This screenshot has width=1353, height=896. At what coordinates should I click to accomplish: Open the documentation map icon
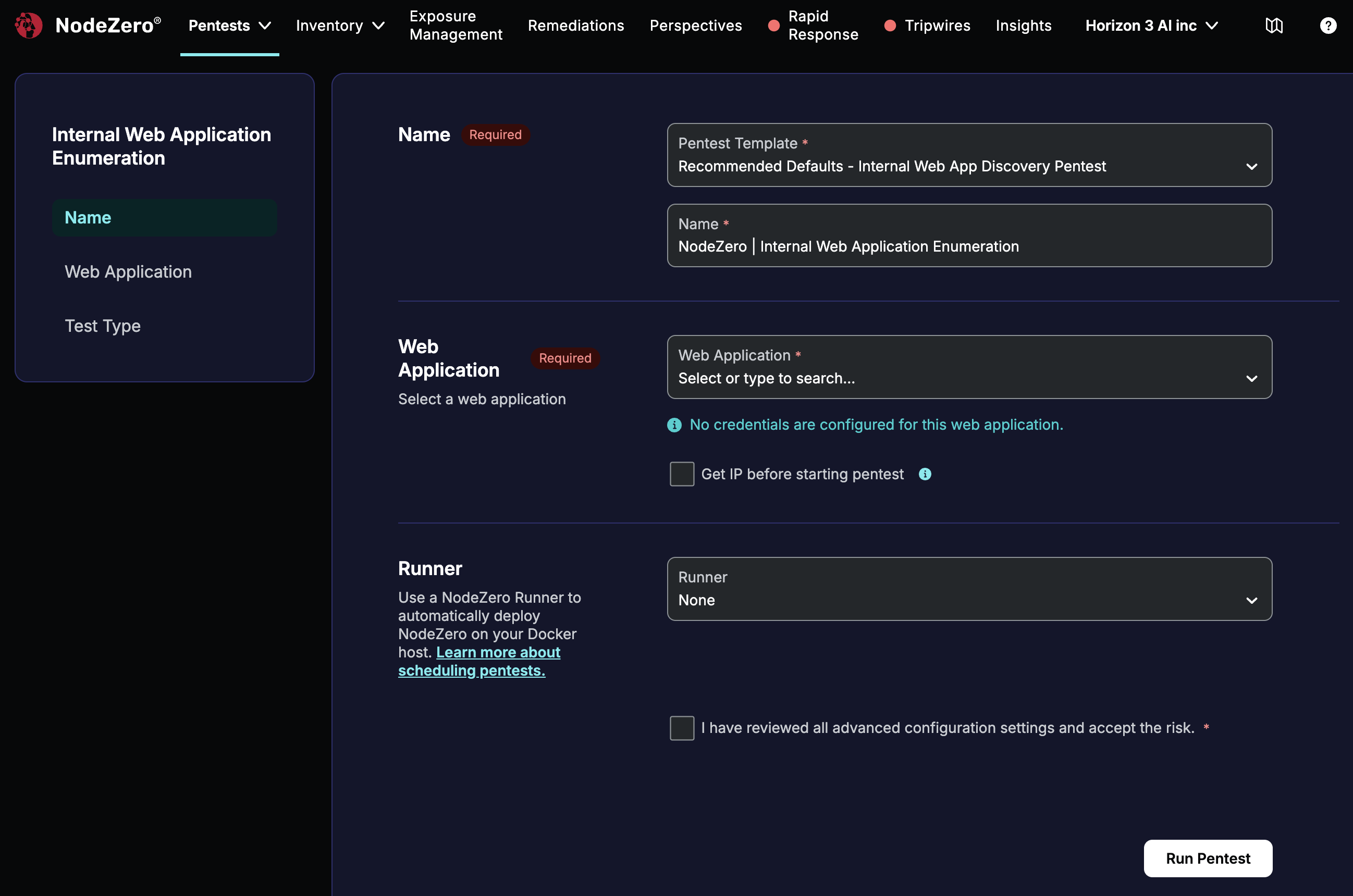coord(1274,25)
